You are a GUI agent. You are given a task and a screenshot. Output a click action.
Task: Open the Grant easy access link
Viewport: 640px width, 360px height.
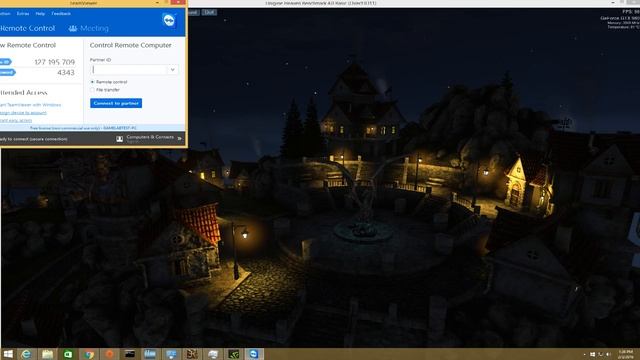(16, 120)
